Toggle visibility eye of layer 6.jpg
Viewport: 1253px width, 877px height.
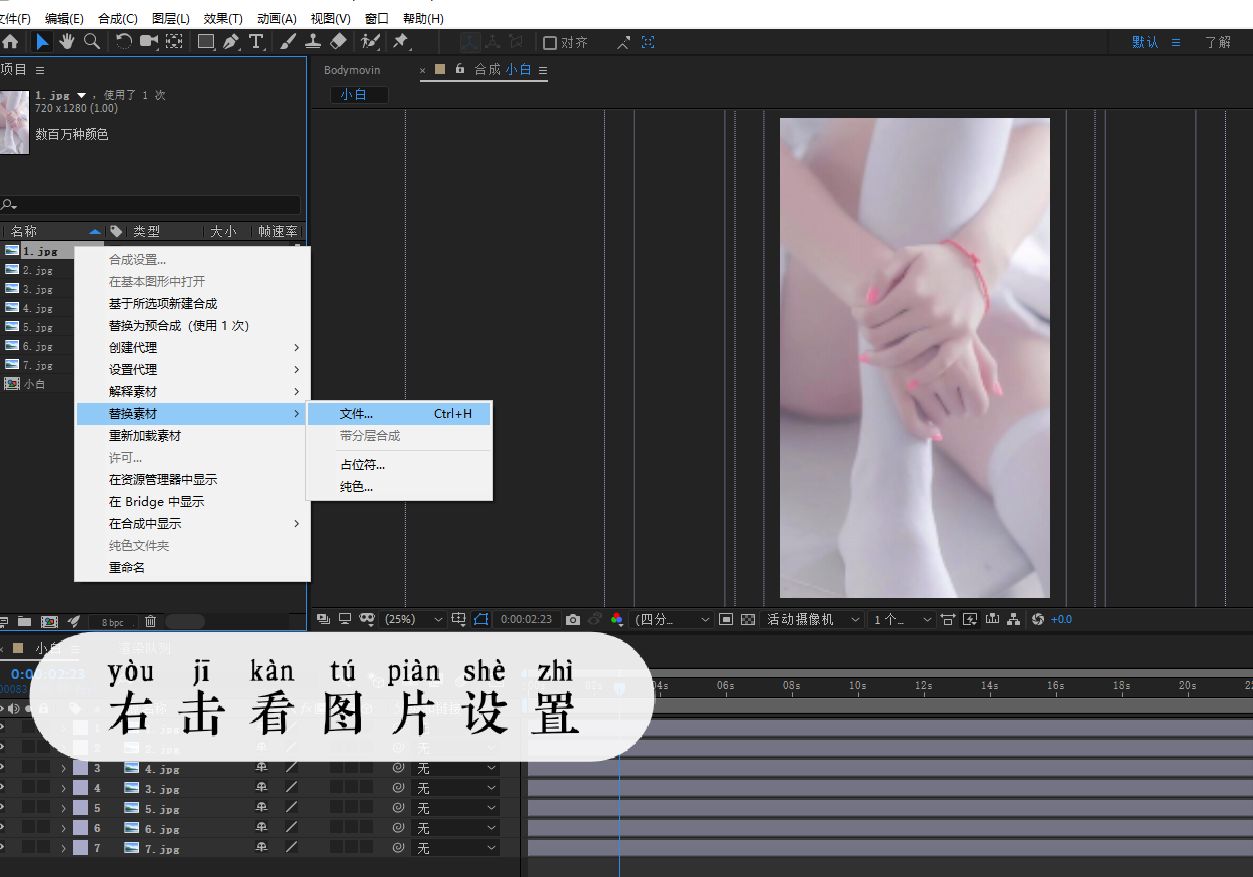pyautogui.click(x=3, y=828)
